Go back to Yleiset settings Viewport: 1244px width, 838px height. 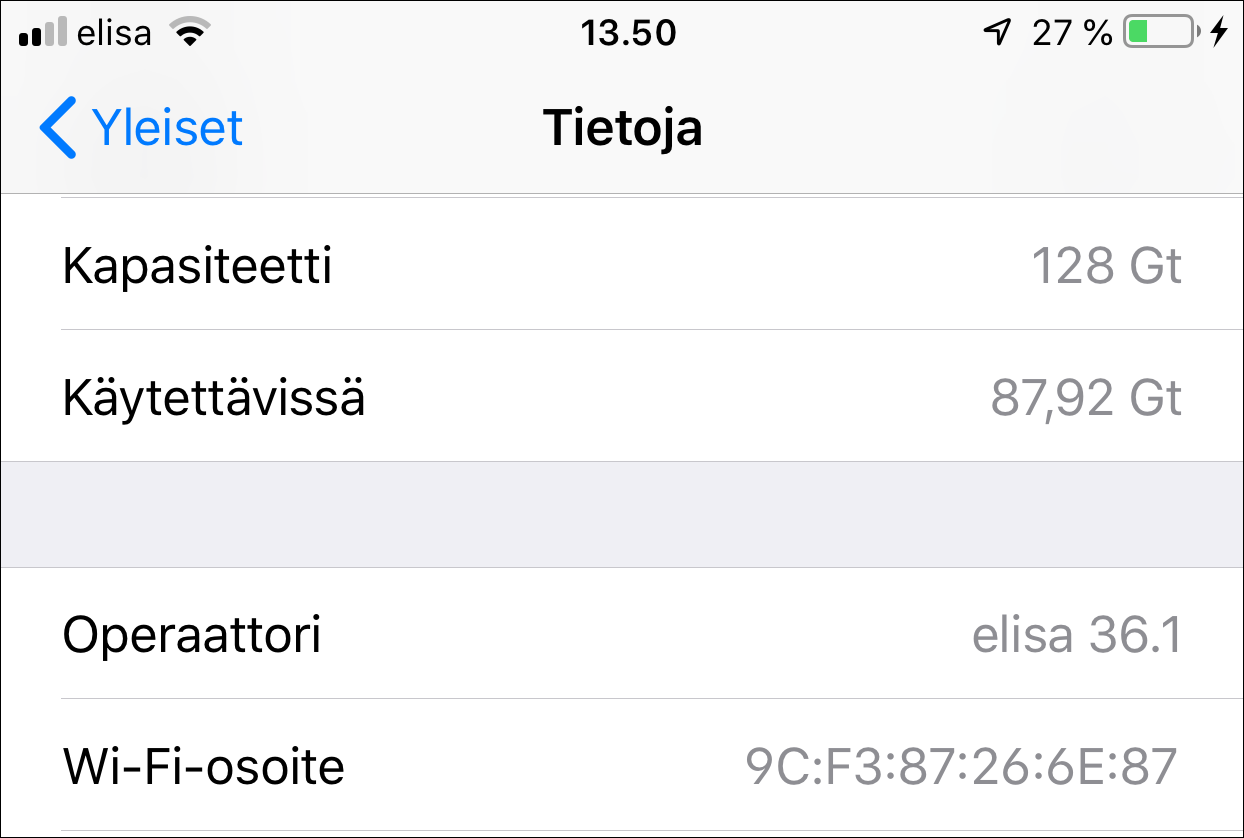pyautogui.click(x=140, y=127)
